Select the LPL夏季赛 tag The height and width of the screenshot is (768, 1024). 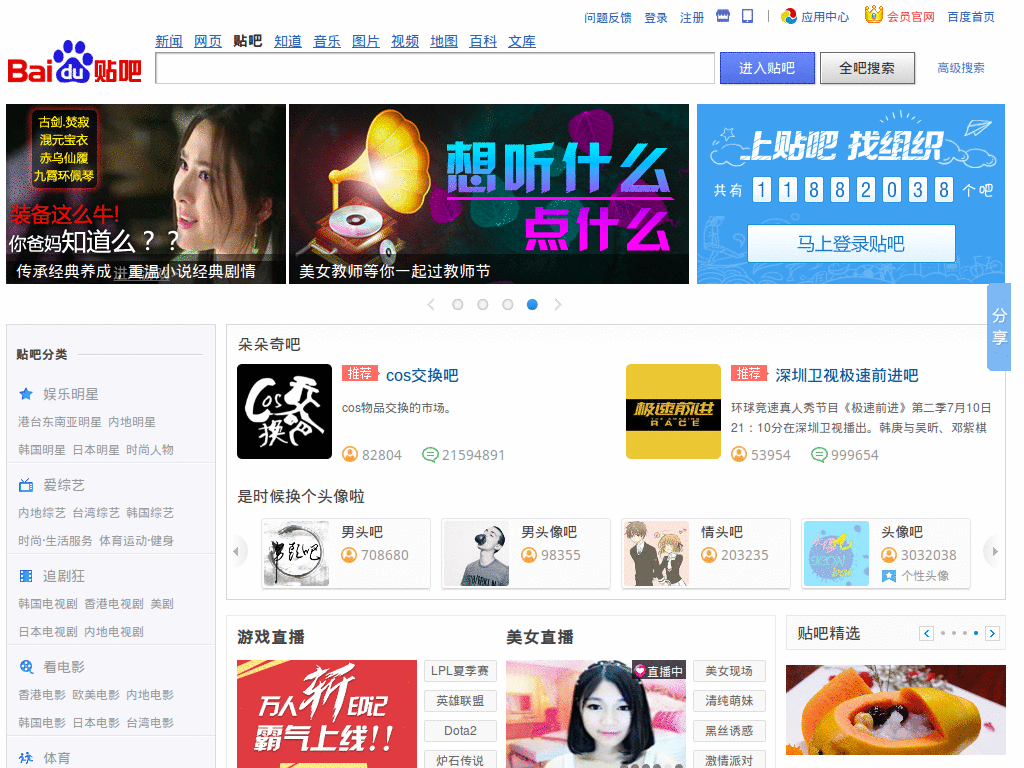click(460, 671)
